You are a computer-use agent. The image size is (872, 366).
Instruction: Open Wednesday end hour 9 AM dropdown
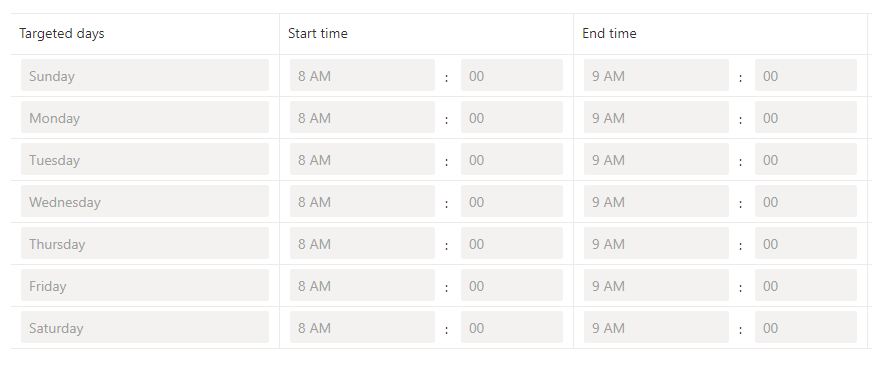[x=656, y=201]
